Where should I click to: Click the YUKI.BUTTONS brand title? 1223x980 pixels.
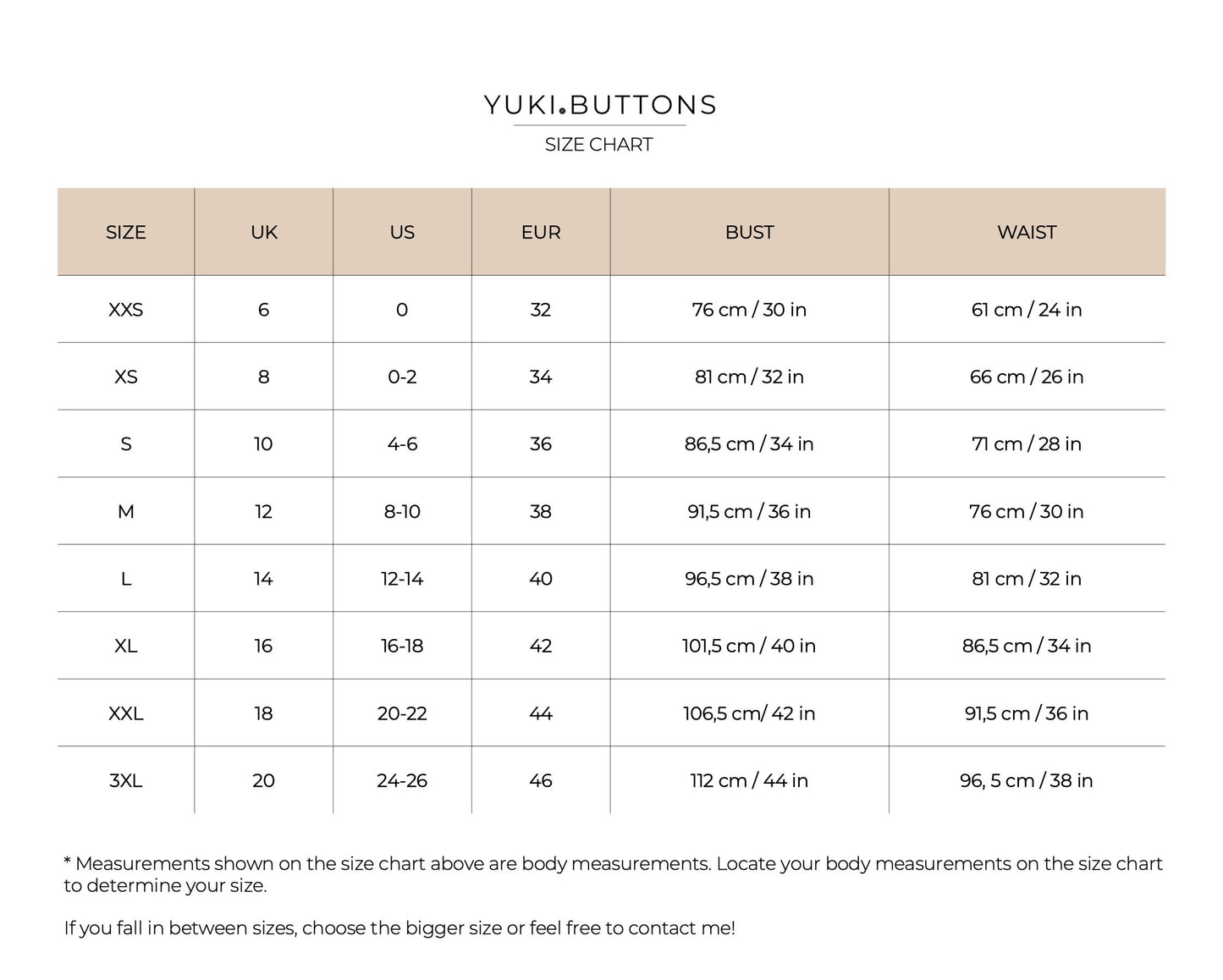point(599,105)
